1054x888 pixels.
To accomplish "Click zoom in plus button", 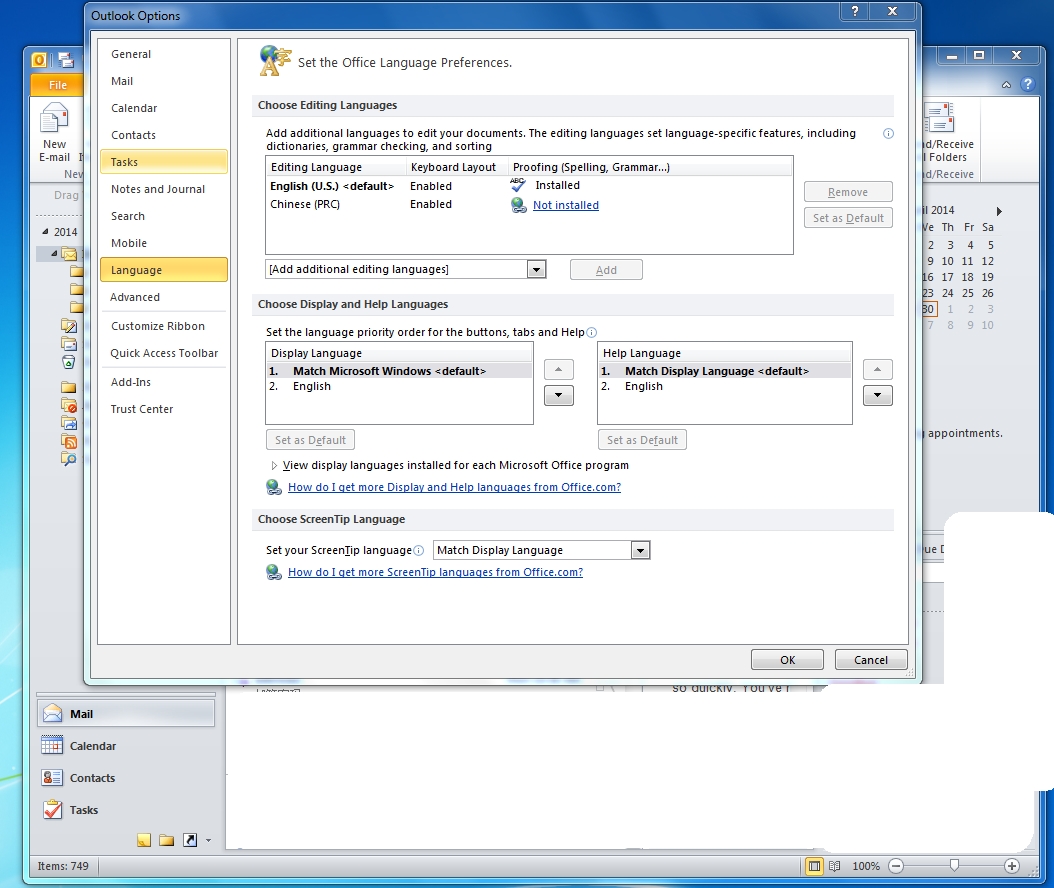I will point(1012,866).
